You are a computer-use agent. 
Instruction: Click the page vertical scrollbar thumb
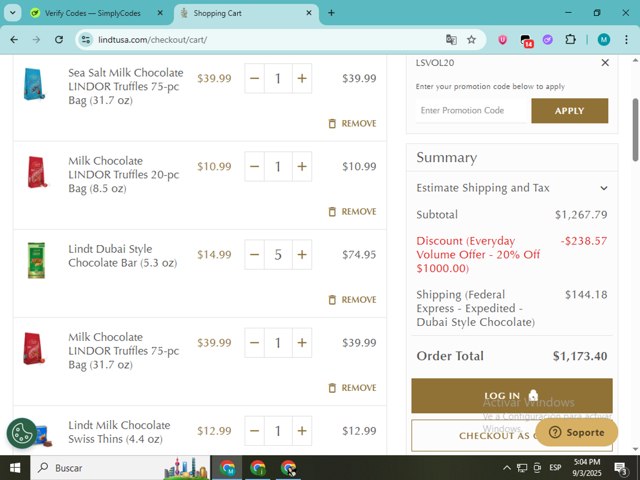[x=636, y=129]
